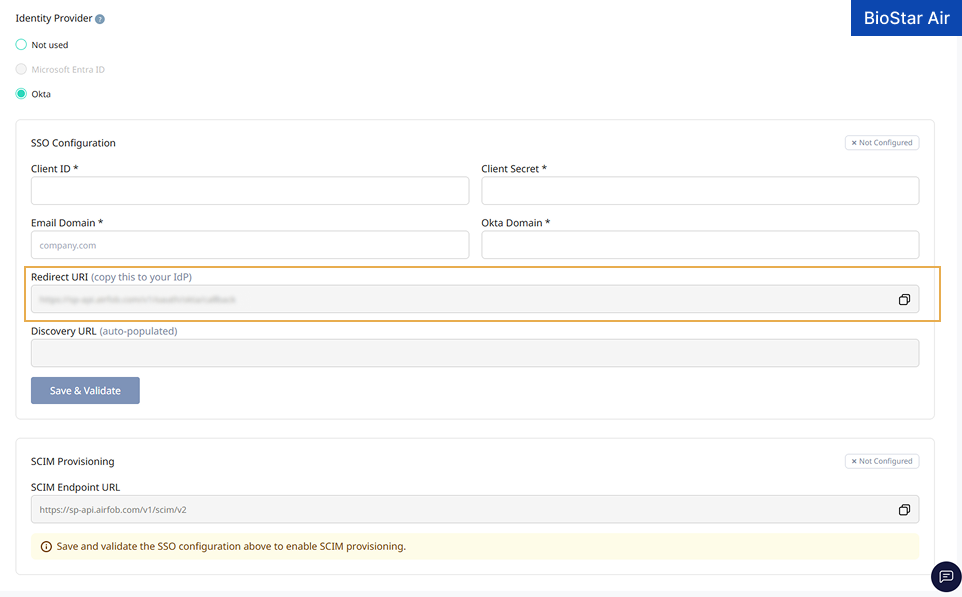Open the Identity Provider help tooltip icon

[100, 19]
